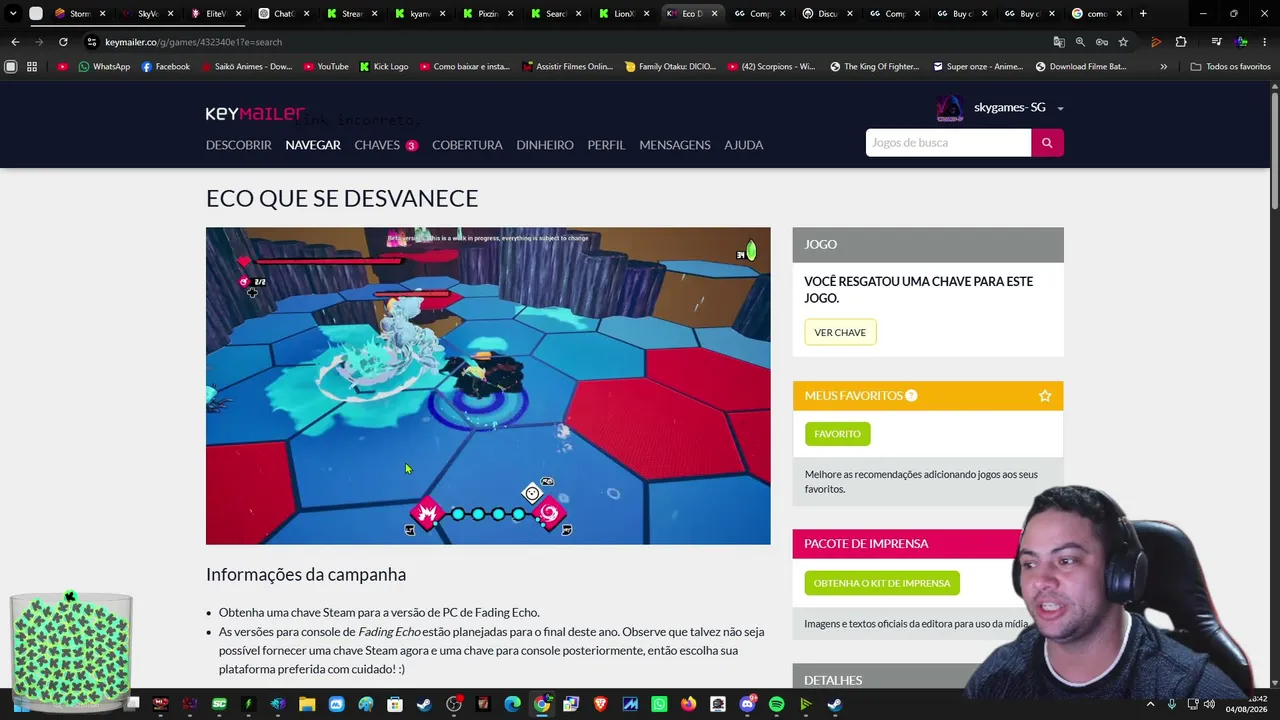Click the VER CHAVE button
This screenshot has height=720, width=1280.
pyautogui.click(x=840, y=333)
